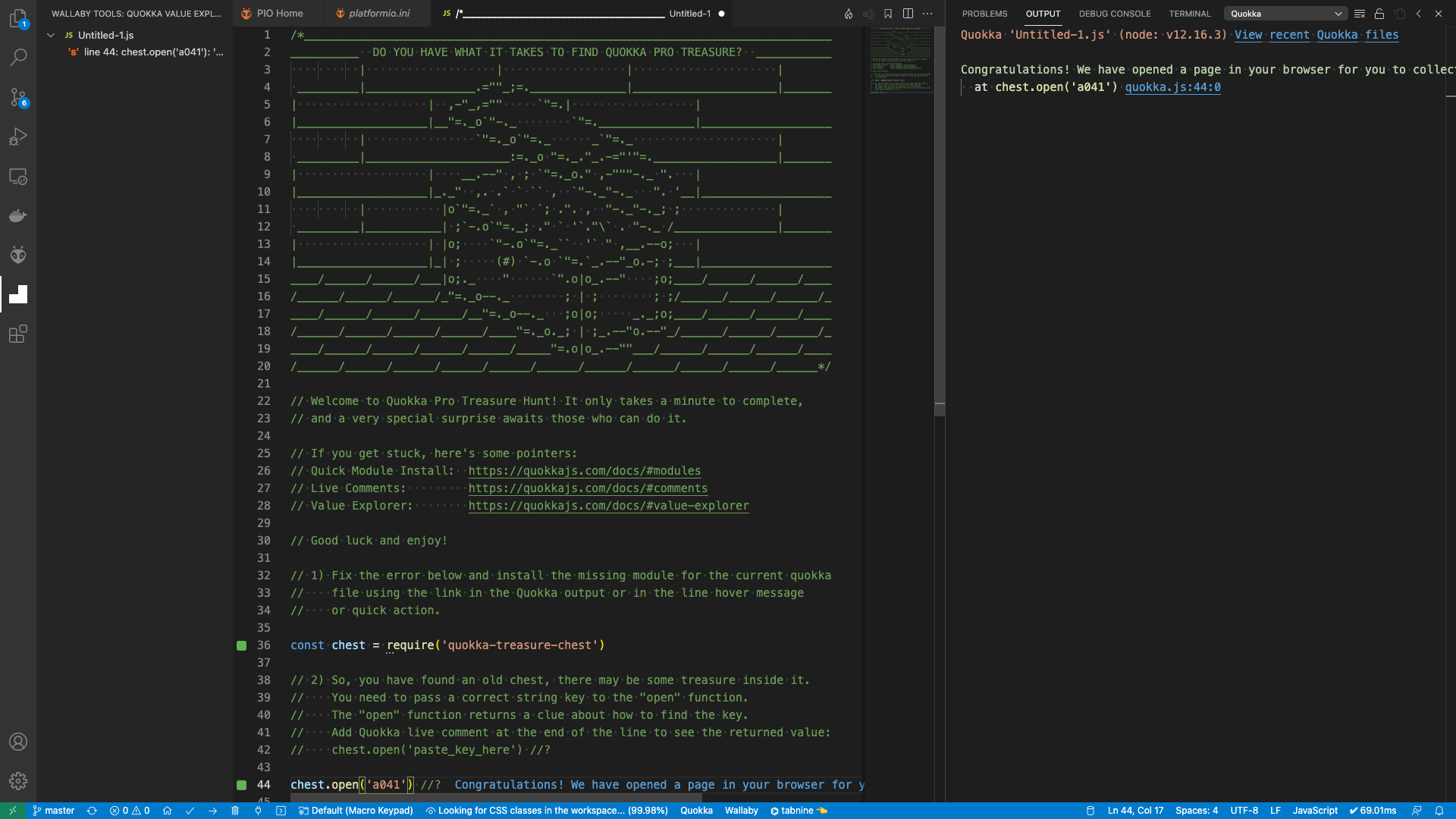Open Remote Explorer view
This screenshot has width=1456, height=819.
point(18,176)
